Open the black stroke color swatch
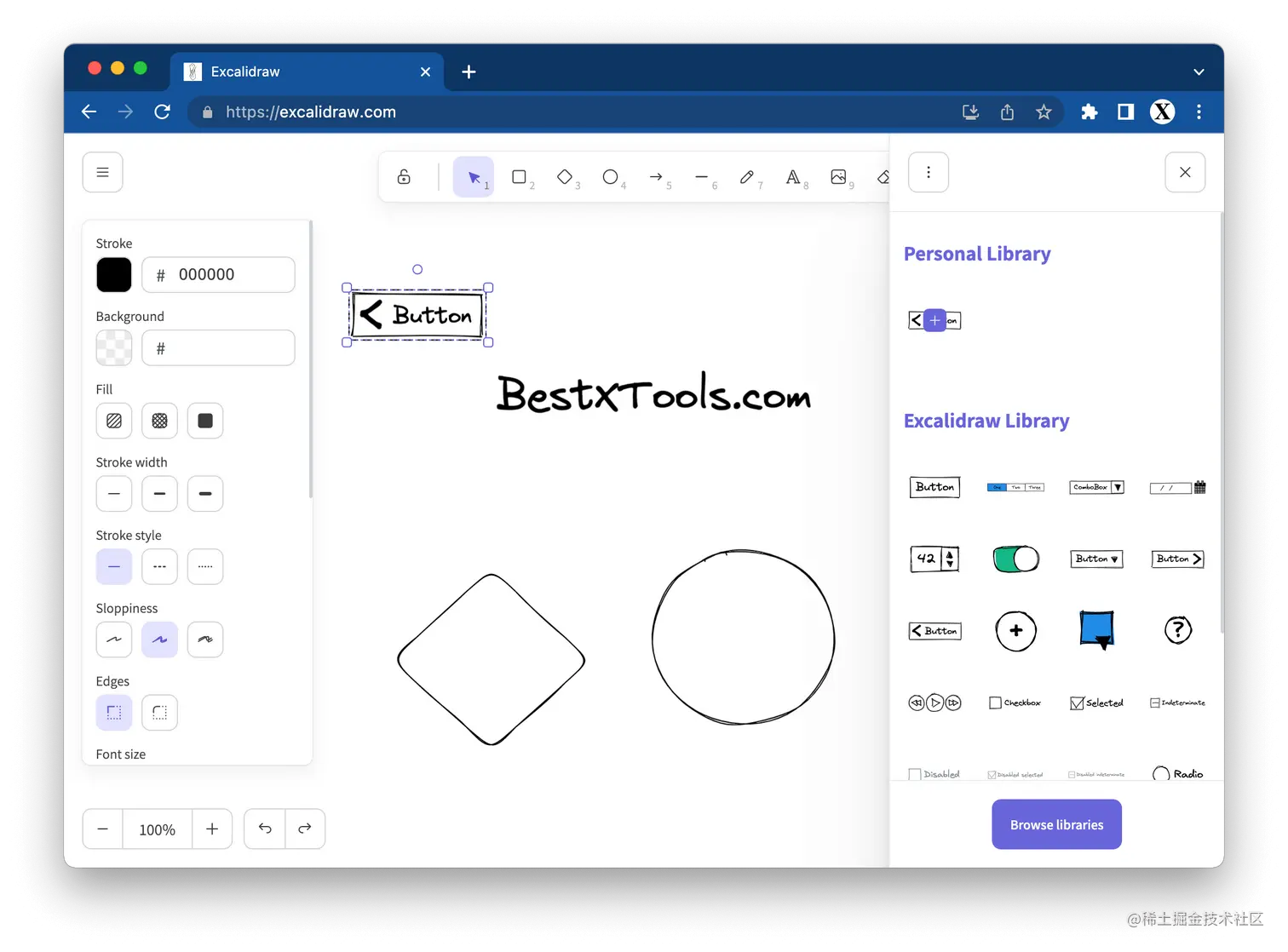 113,274
